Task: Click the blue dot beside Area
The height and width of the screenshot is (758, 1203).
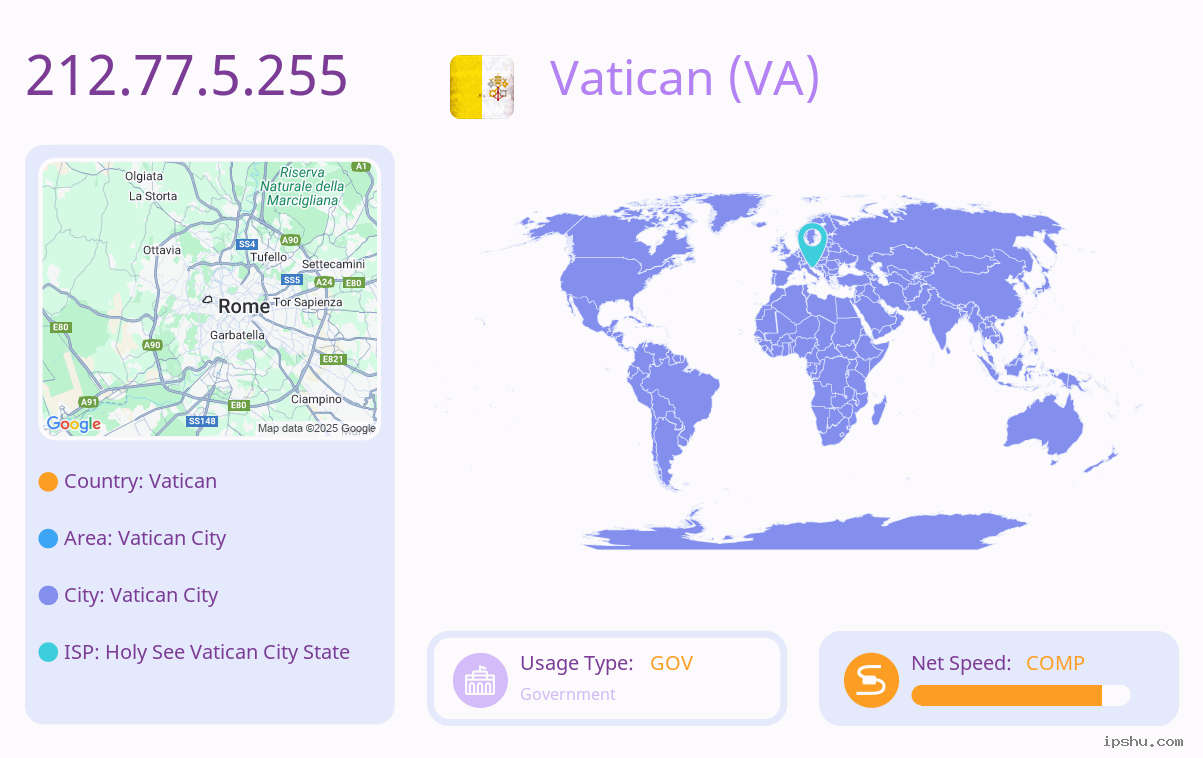Action: 48,539
